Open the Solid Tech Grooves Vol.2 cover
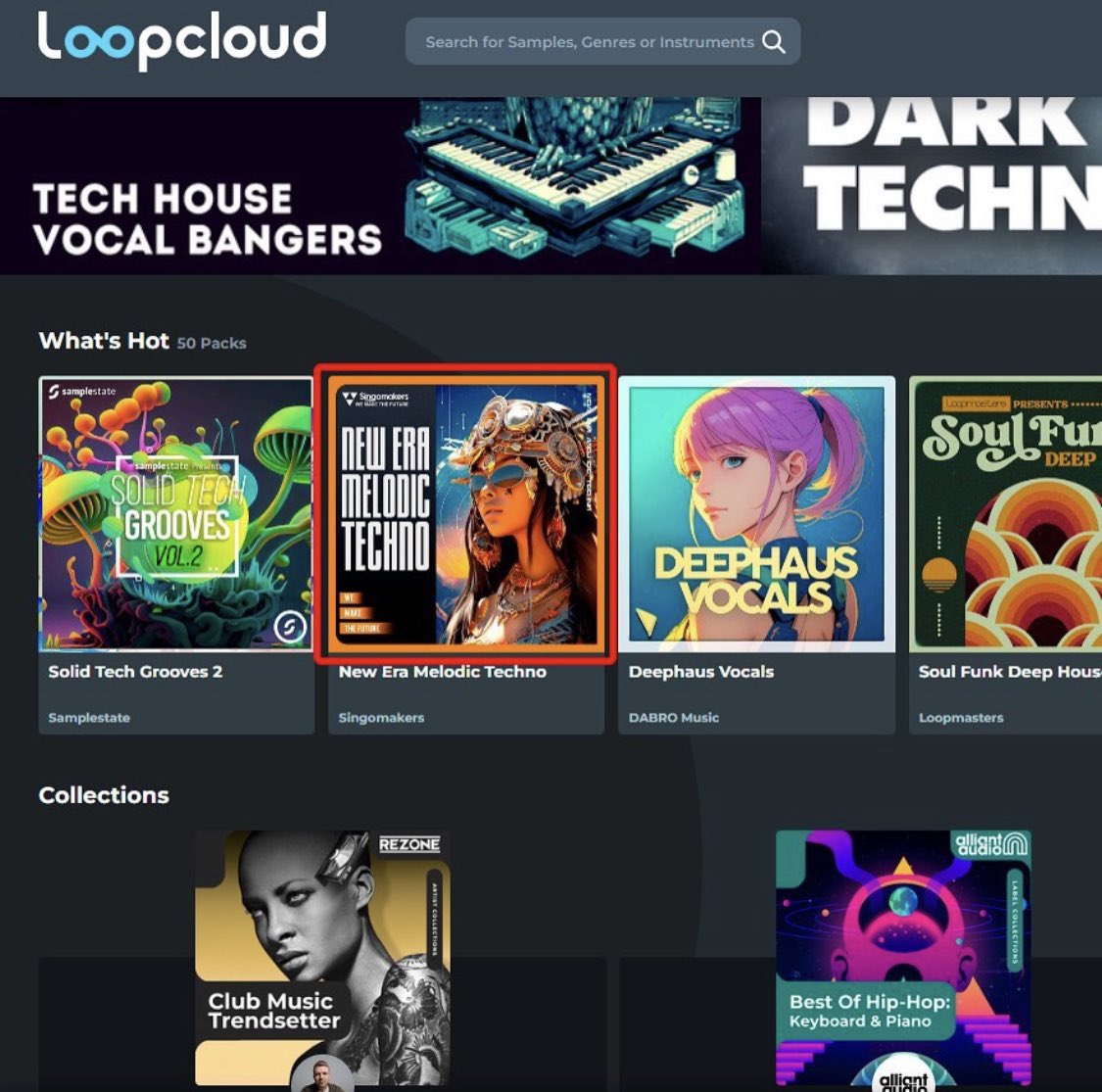1102x1092 pixels. point(175,513)
